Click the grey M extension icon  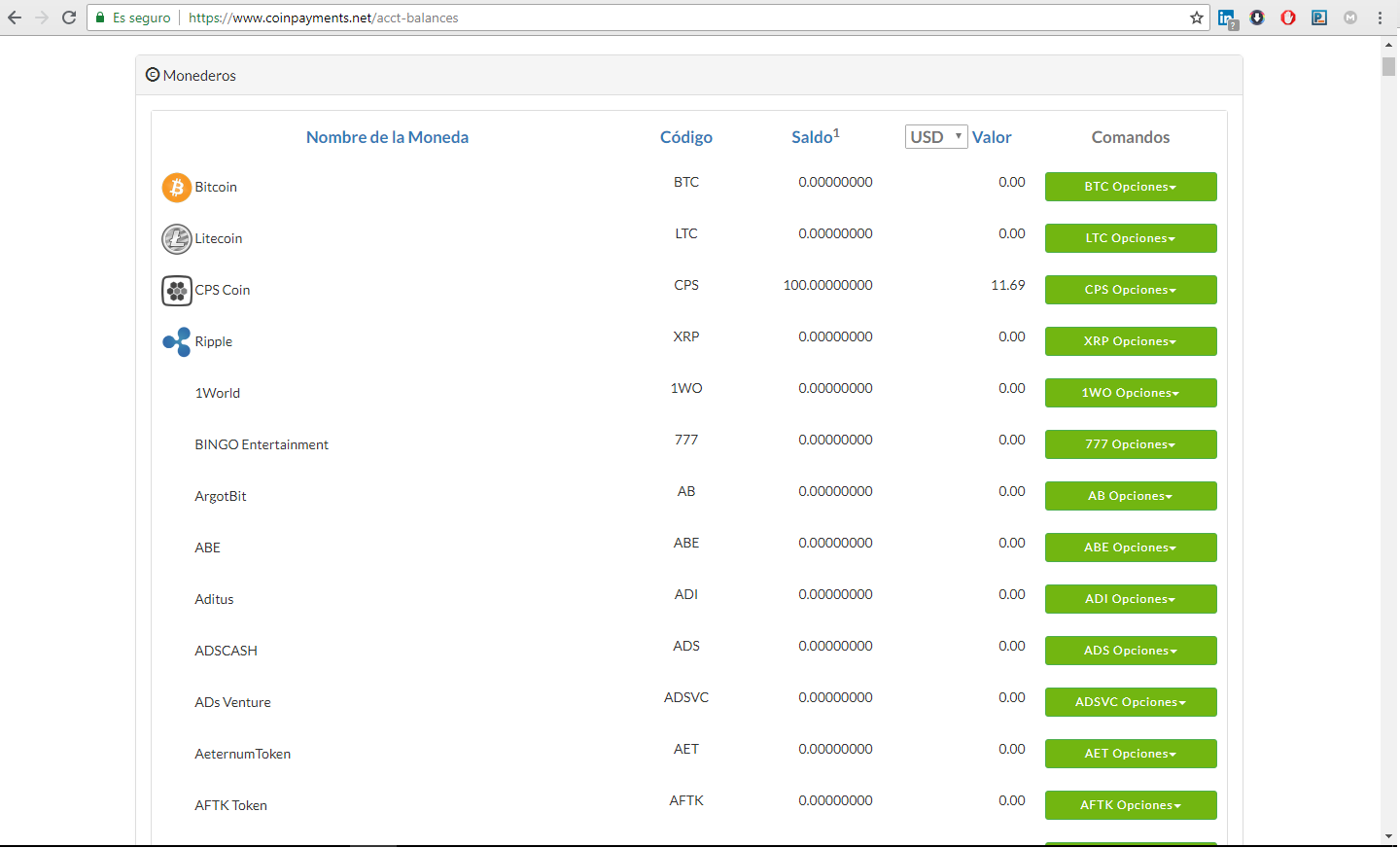pos(1350,18)
